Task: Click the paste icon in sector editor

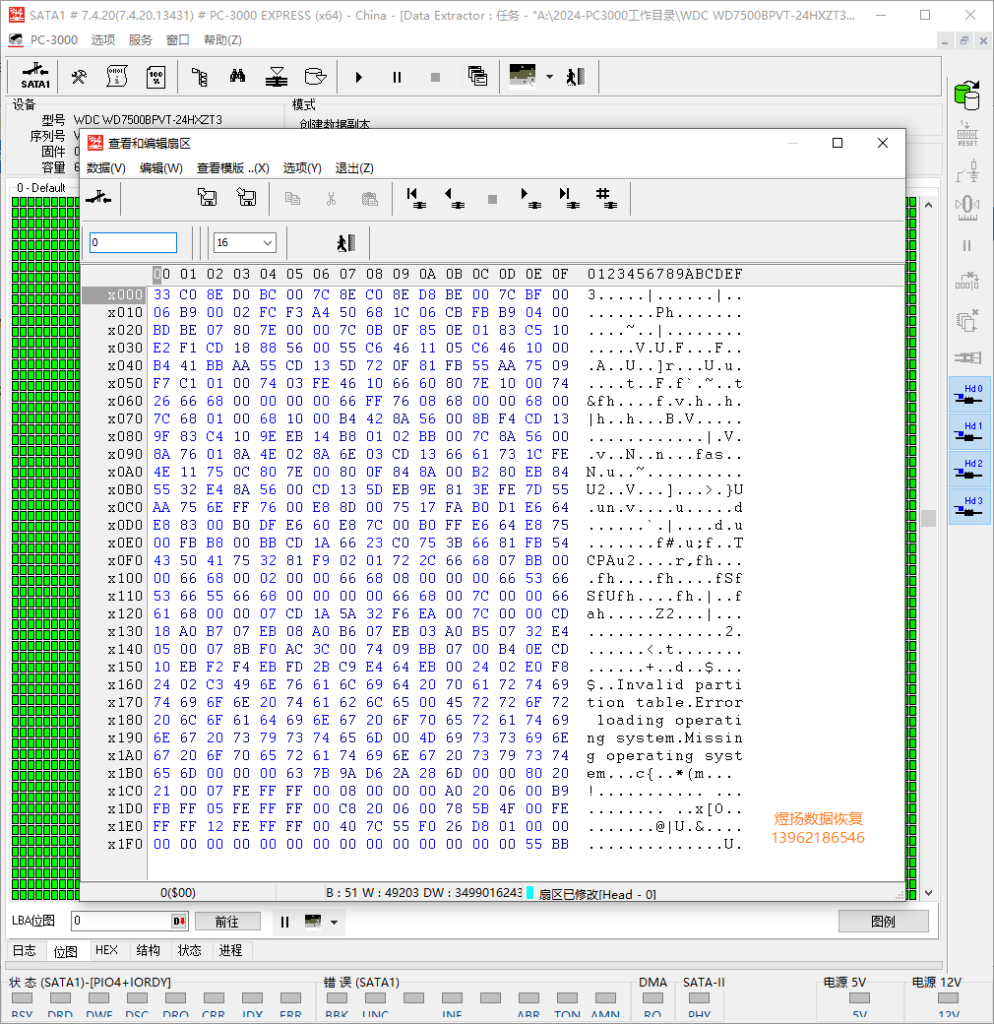Action: click(x=370, y=199)
